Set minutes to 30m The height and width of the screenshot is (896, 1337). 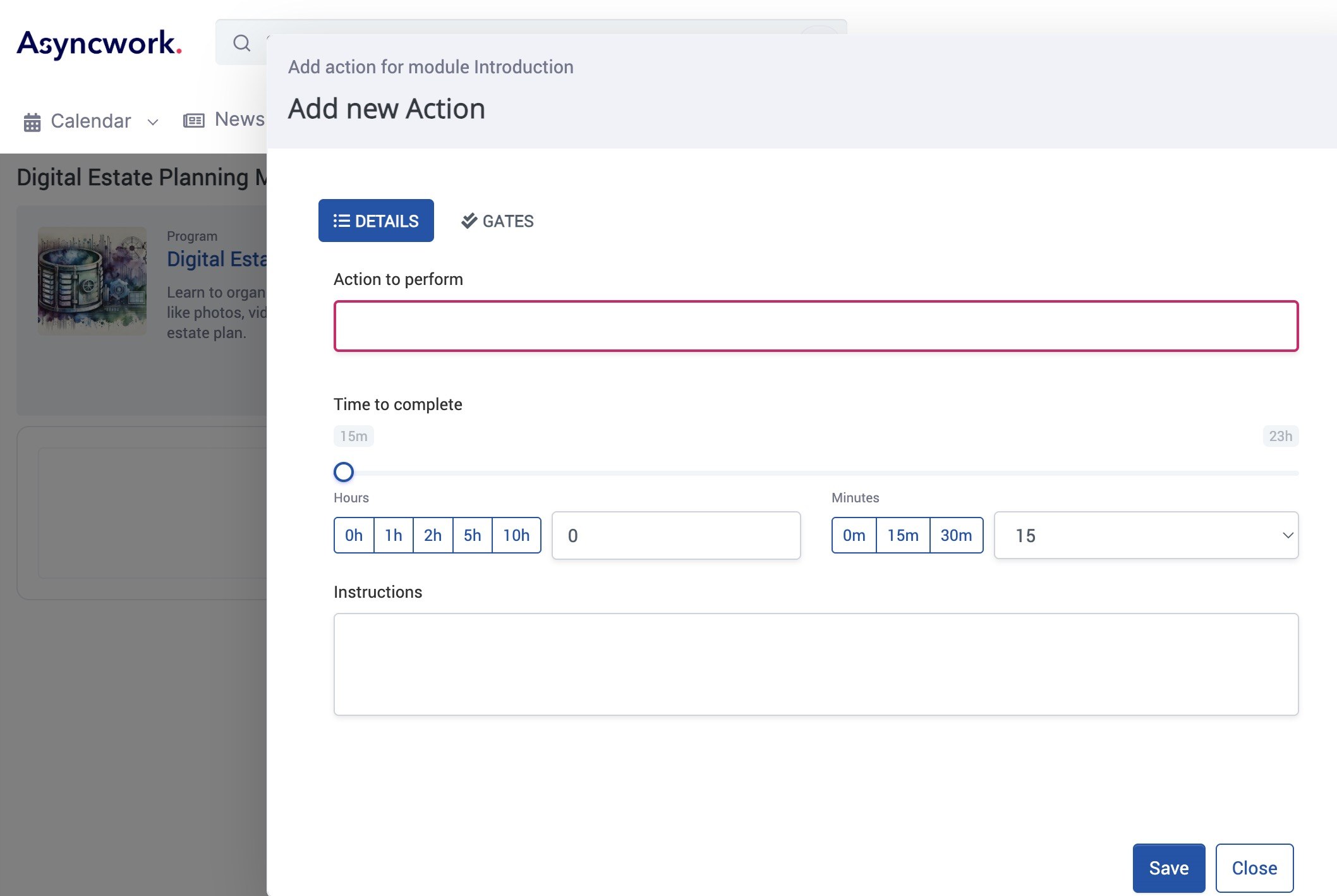pos(957,535)
